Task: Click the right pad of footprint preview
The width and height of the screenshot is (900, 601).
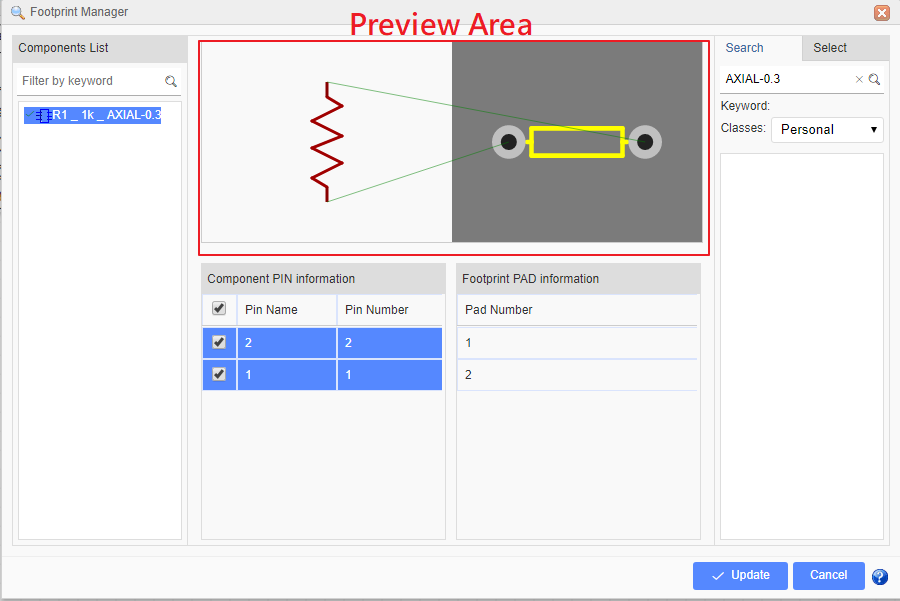Action: [645, 142]
